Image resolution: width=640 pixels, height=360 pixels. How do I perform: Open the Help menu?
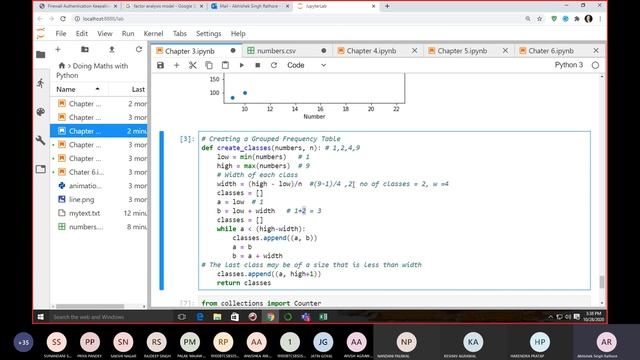(238, 33)
